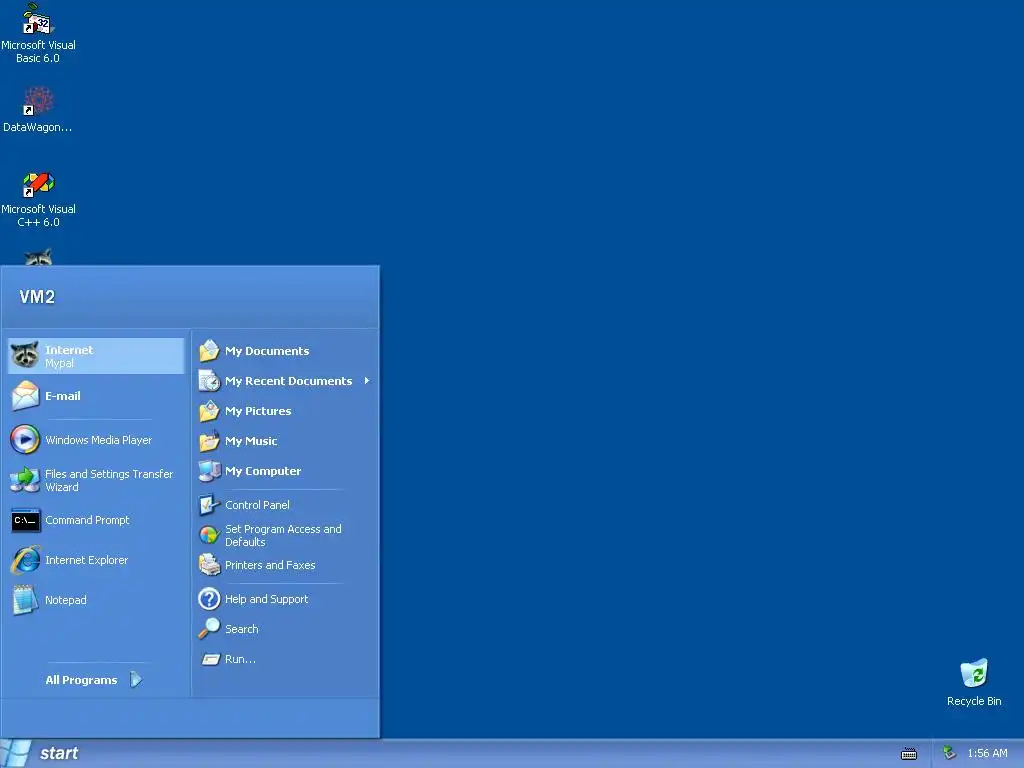1024x768 pixels.
Task: Click the Notepad icon
Action: [x=25, y=600]
